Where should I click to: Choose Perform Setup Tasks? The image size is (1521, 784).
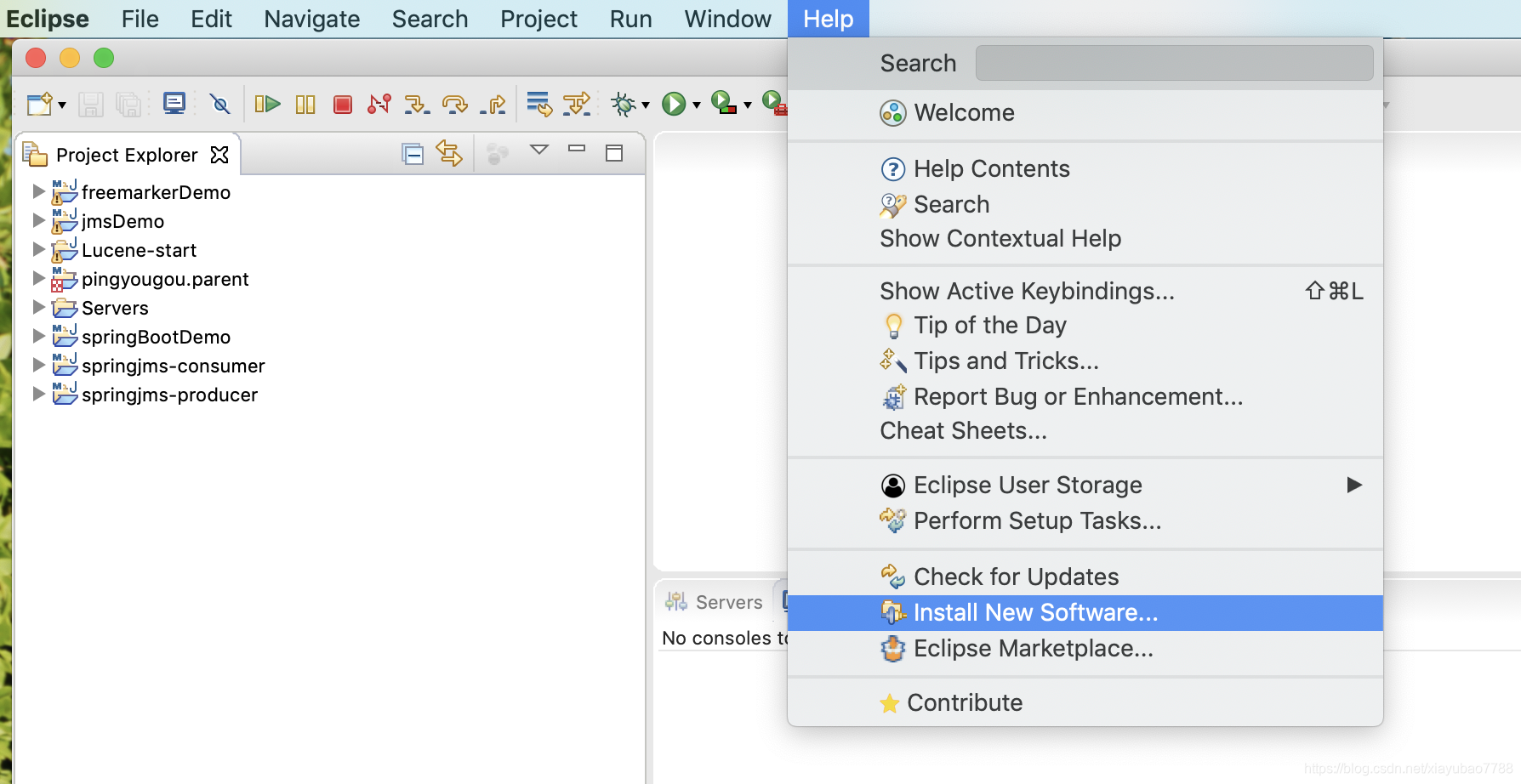click(1085, 521)
